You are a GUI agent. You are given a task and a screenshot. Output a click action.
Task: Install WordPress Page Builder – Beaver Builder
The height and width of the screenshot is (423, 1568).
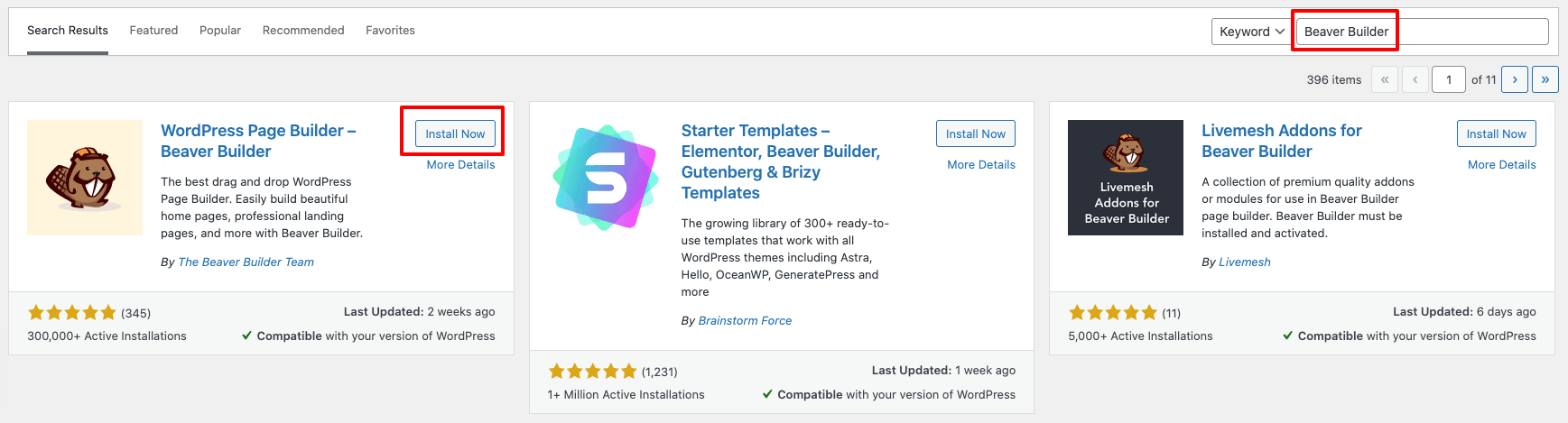pyautogui.click(x=455, y=133)
